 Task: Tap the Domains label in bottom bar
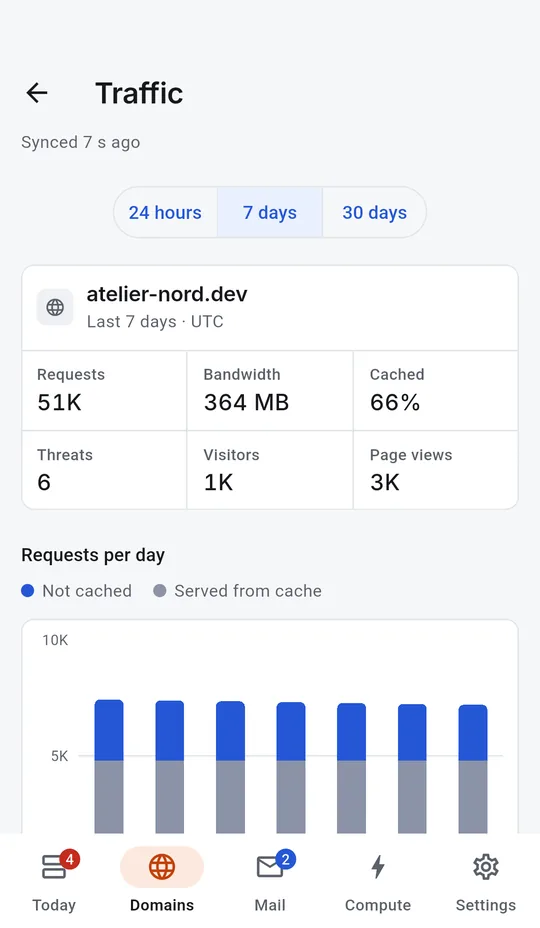click(162, 905)
